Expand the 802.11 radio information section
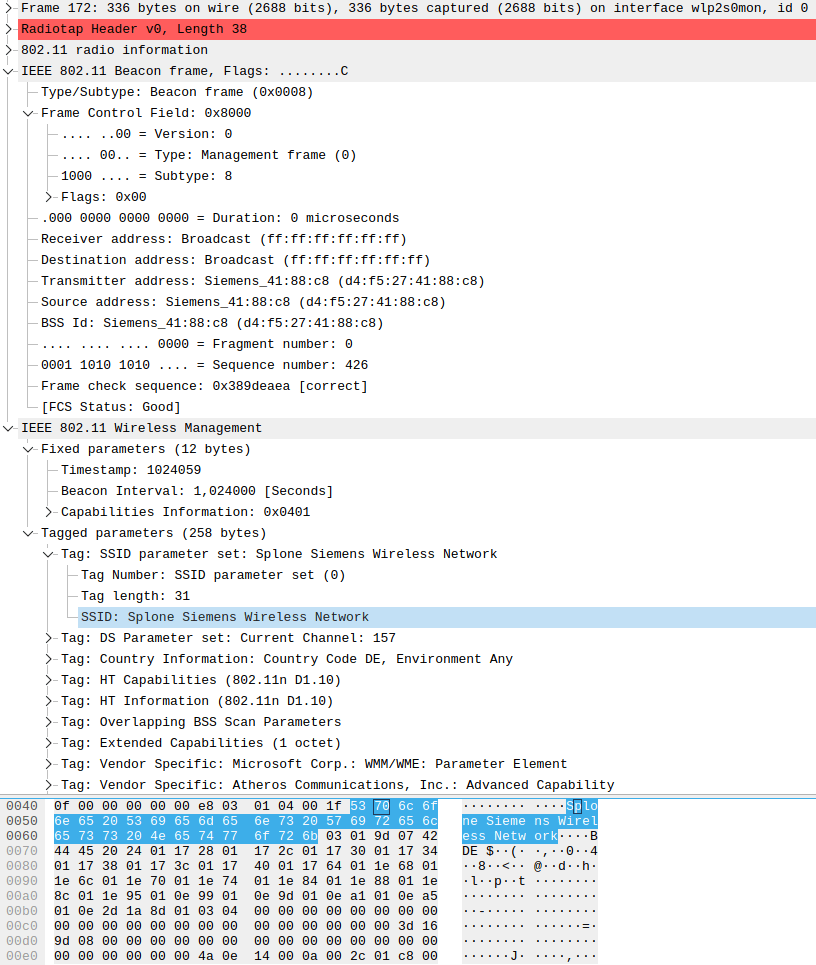Viewport: 816px width, 965px height. pos(8,49)
